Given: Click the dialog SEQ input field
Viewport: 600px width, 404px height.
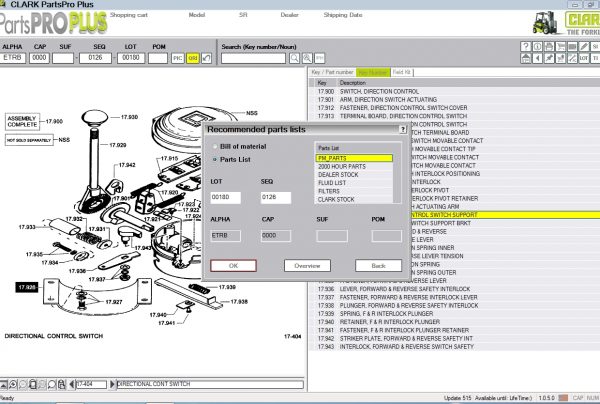Looking at the screenshot, I should (x=276, y=197).
